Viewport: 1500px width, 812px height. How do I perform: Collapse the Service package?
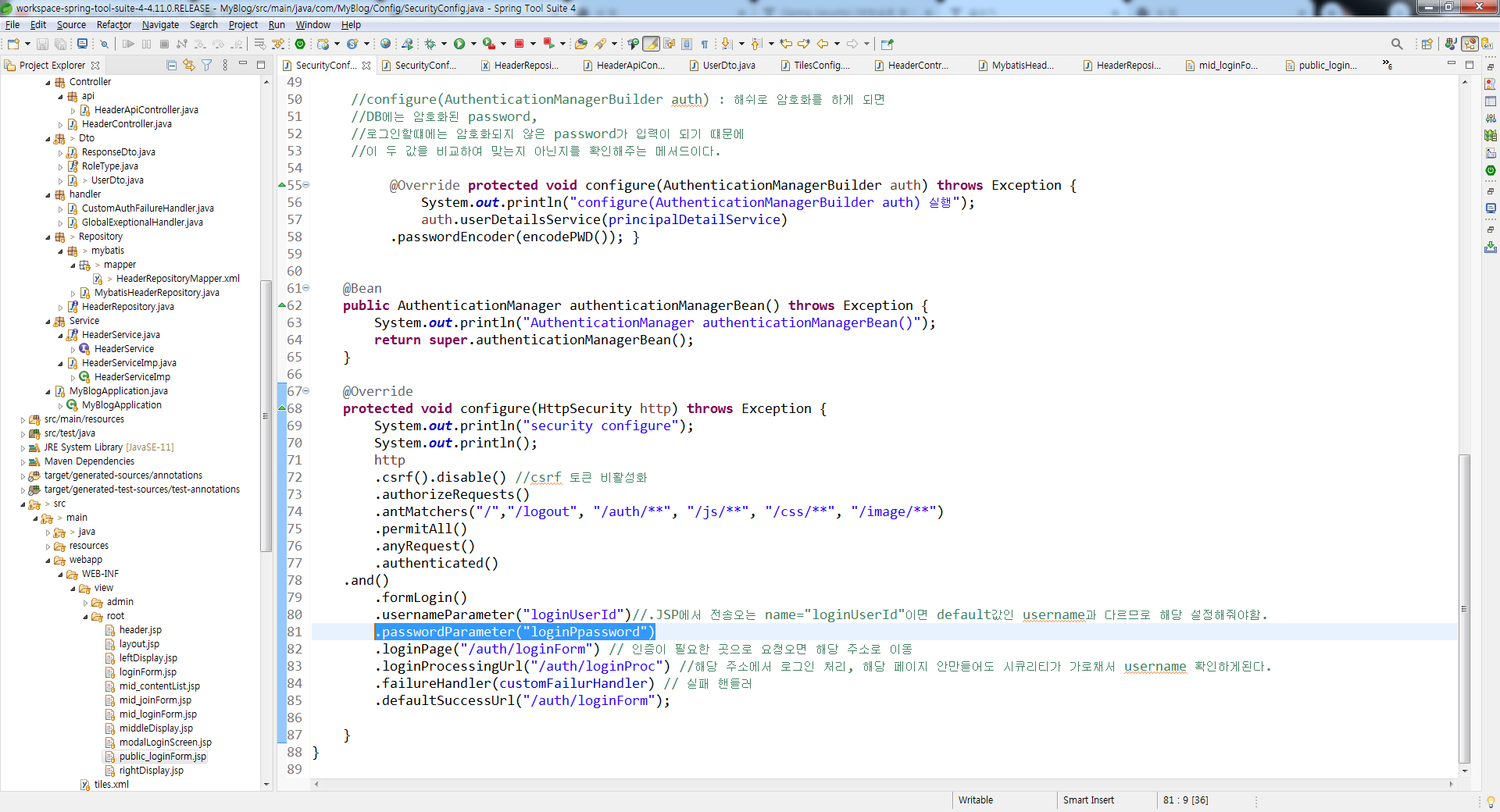coord(48,321)
